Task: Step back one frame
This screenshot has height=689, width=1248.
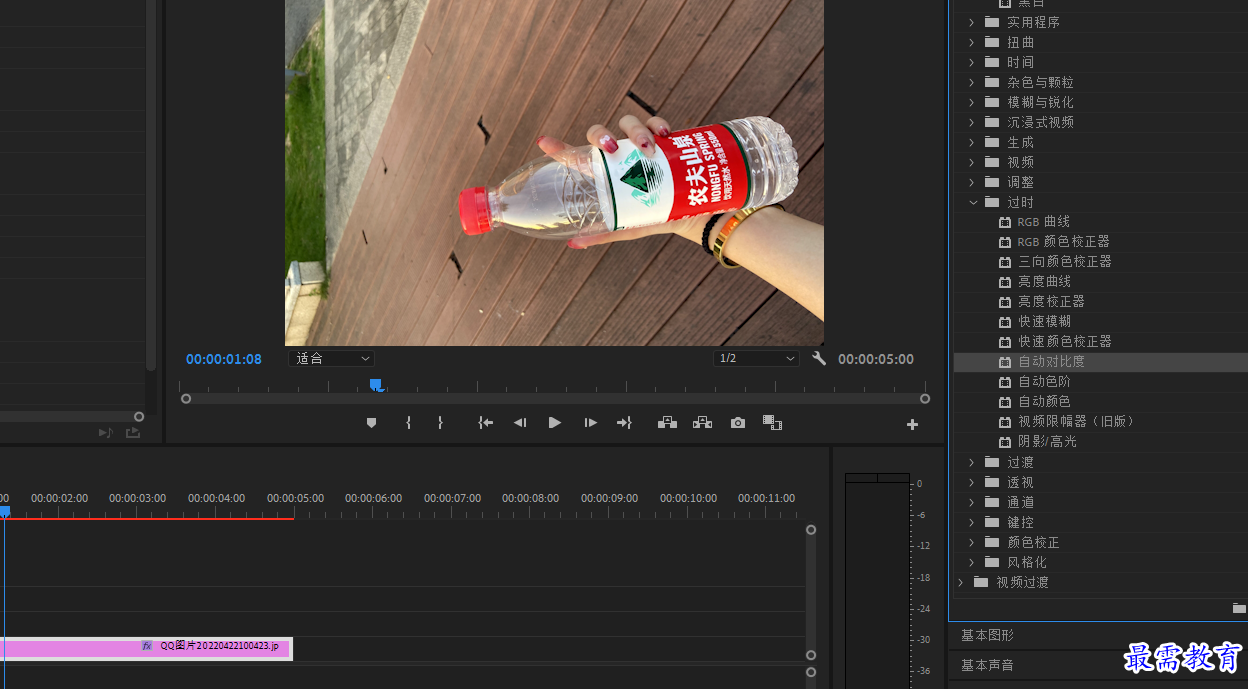Action: (520, 423)
